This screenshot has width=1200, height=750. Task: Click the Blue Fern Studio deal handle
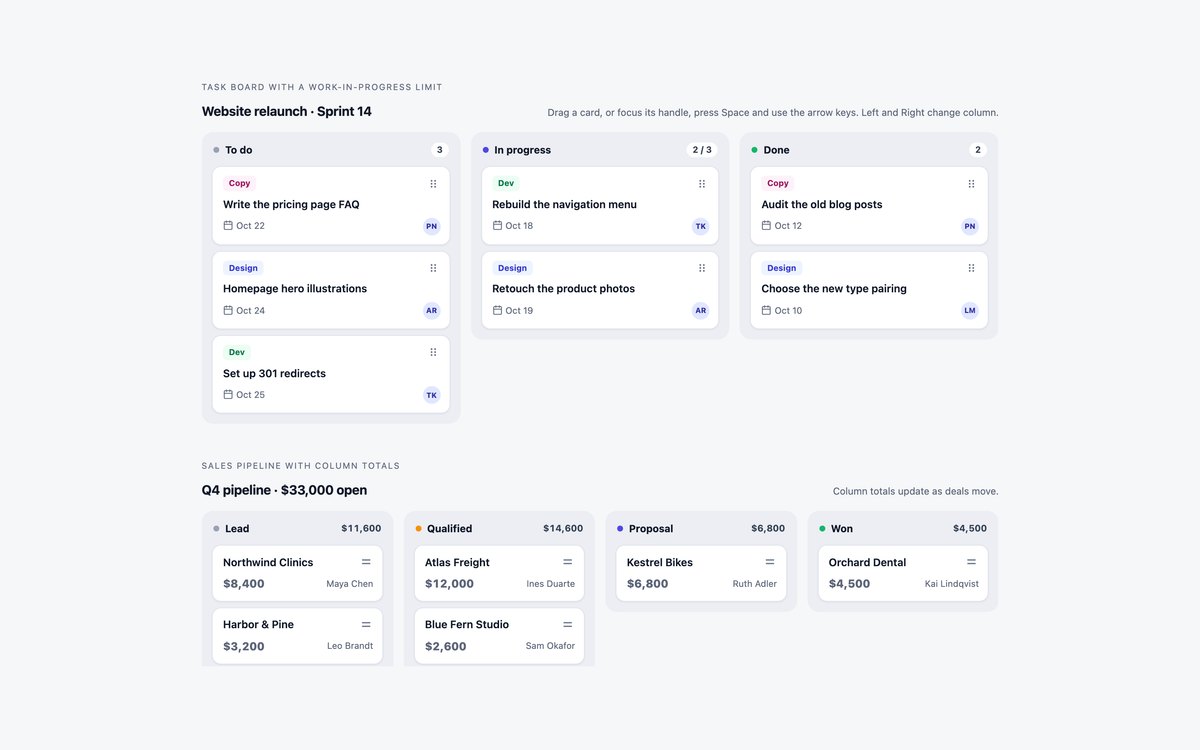(568, 624)
